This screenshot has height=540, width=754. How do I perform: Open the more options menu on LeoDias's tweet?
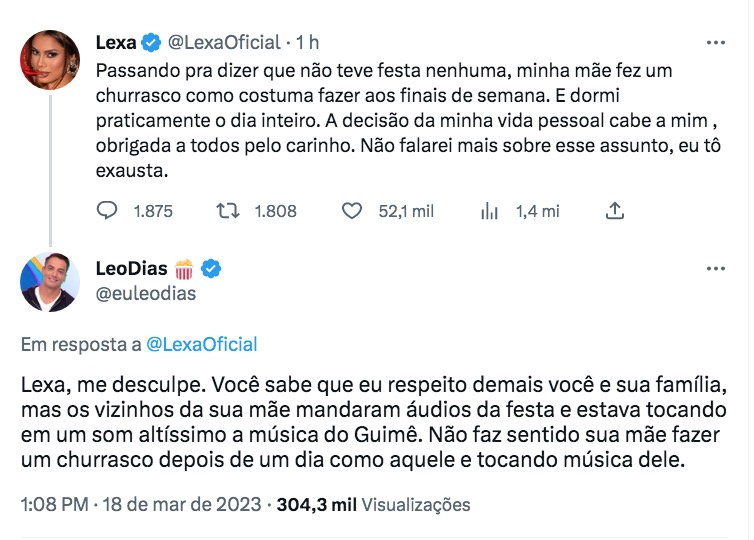[716, 270]
